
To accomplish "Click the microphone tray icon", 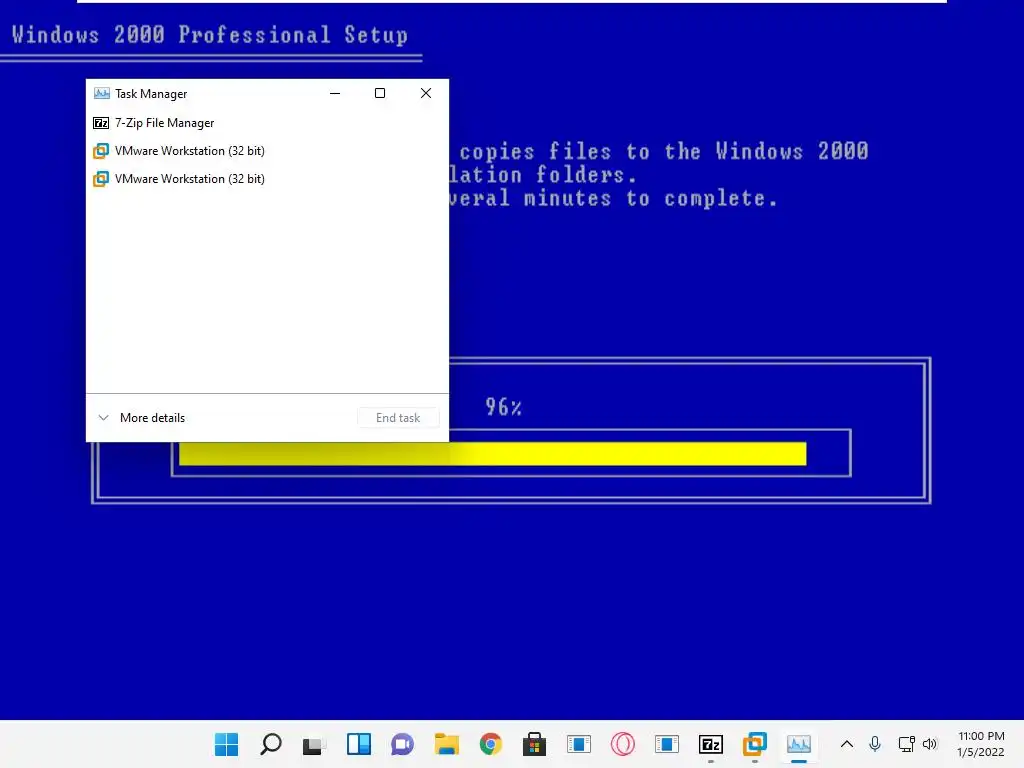I will coord(875,744).
